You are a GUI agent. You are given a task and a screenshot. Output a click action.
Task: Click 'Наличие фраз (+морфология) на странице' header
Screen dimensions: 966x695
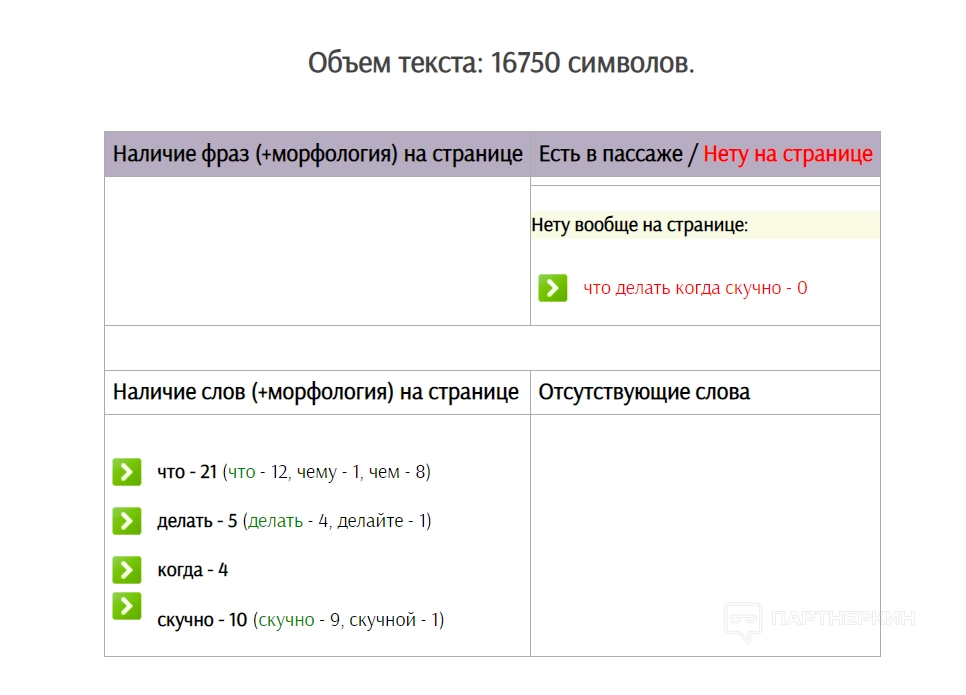click(317, 153)
